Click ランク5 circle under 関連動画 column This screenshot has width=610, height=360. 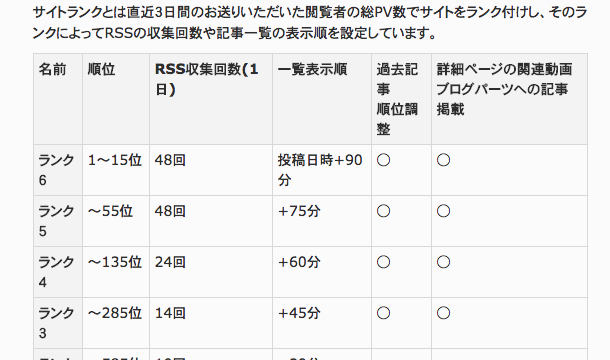pyautogui.click(x=443, y=211)
